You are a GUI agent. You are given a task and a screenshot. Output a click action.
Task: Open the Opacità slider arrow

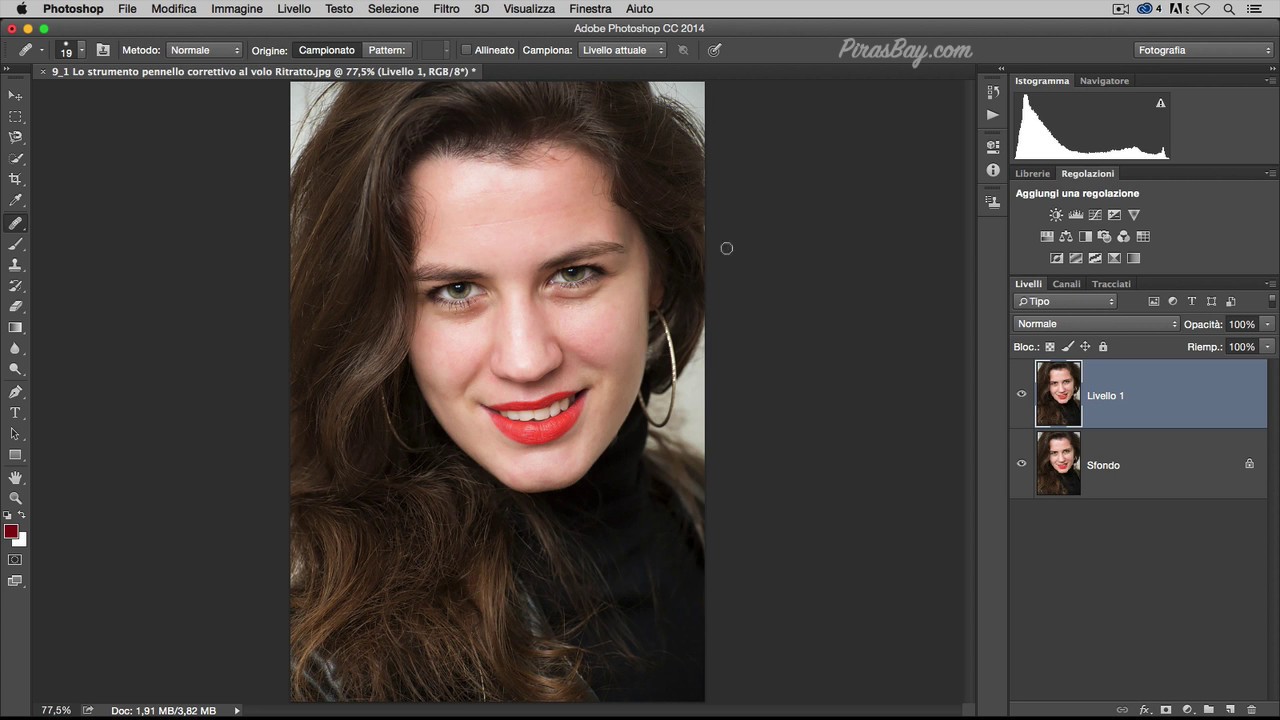1267,324
